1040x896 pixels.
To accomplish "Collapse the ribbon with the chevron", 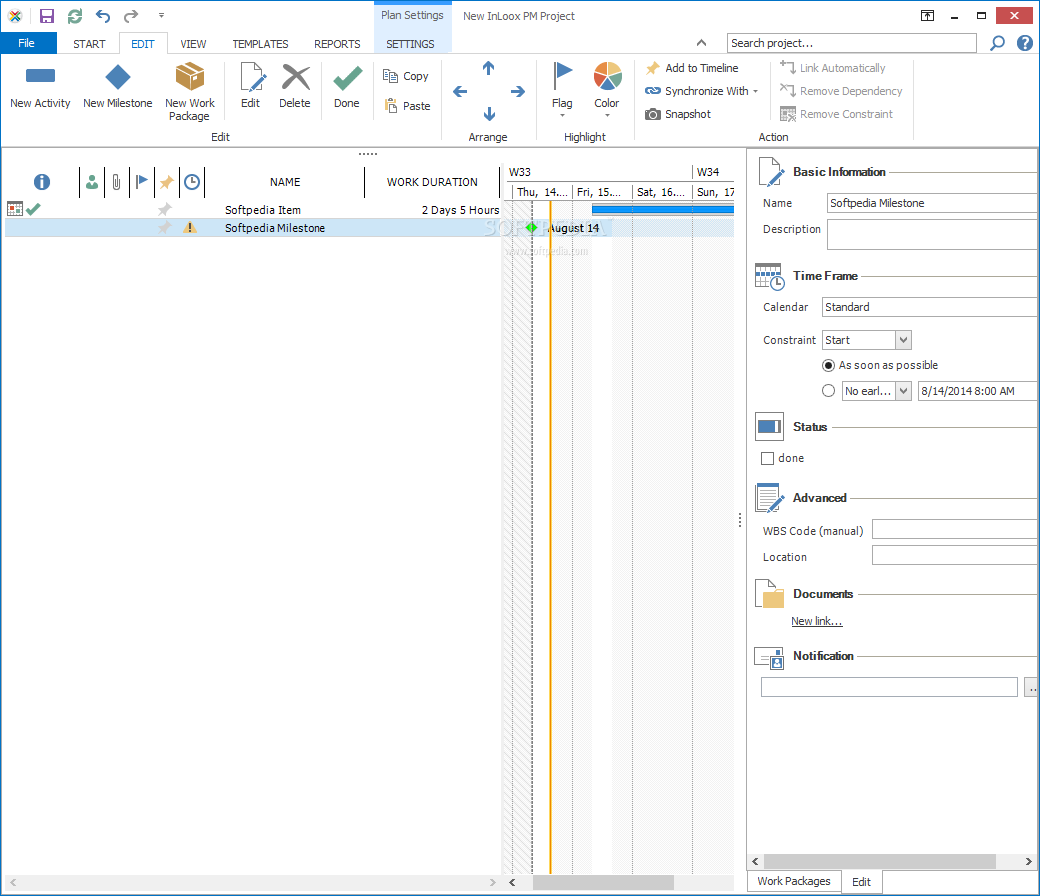I will [x=701, y=43].
